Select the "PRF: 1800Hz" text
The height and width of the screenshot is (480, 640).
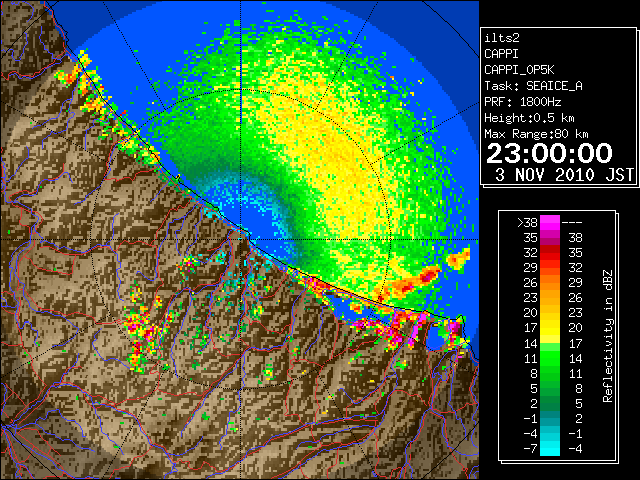pos(522,102)
